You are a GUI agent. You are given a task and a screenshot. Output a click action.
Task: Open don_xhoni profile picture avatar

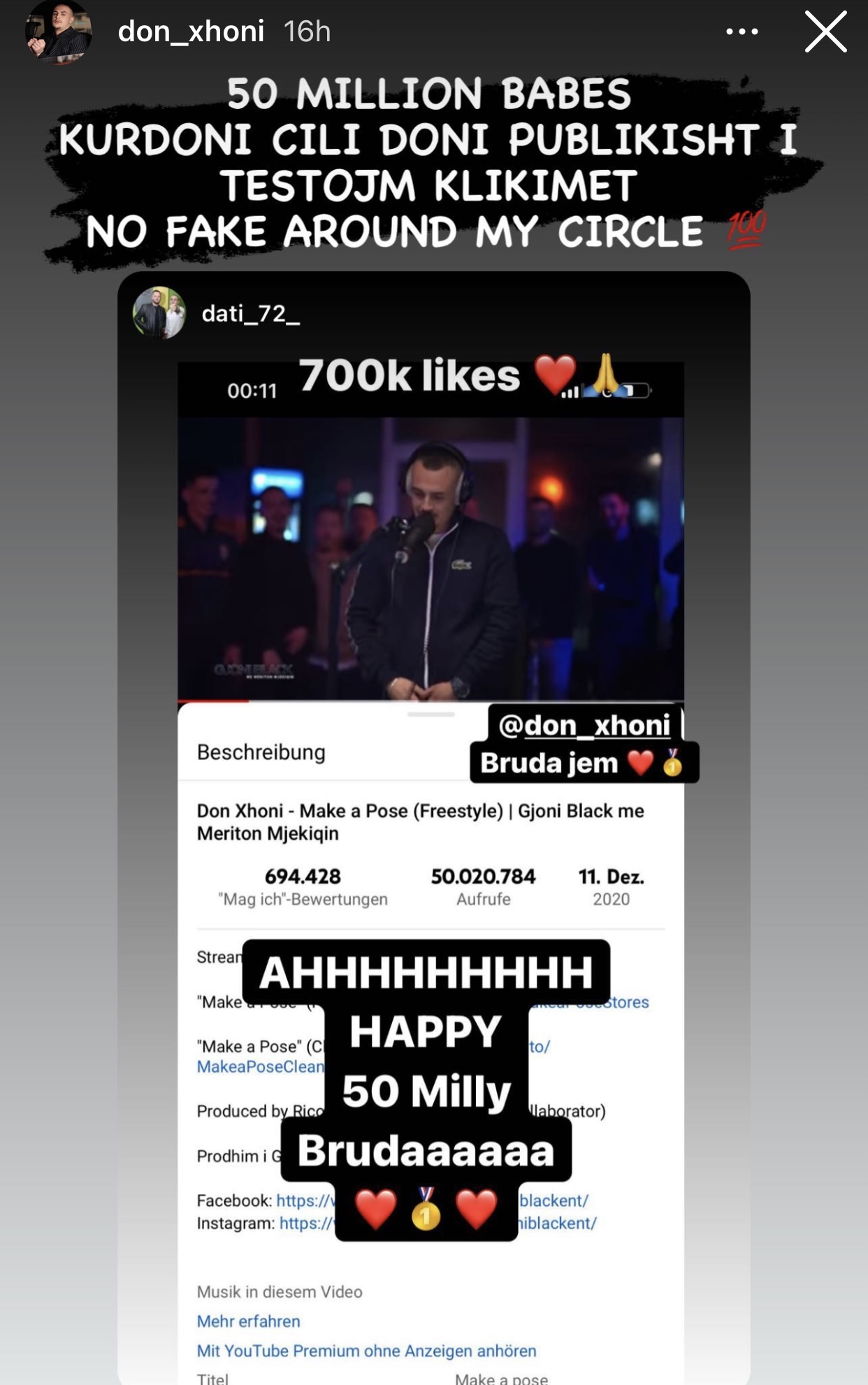click(59, 32)
